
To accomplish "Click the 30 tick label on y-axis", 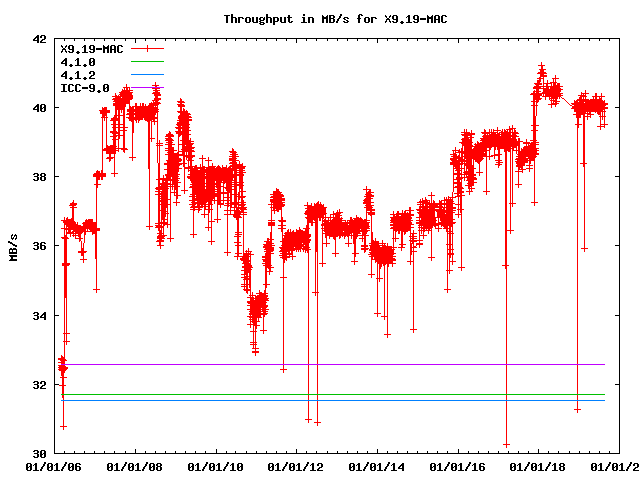I will [38, 454].
